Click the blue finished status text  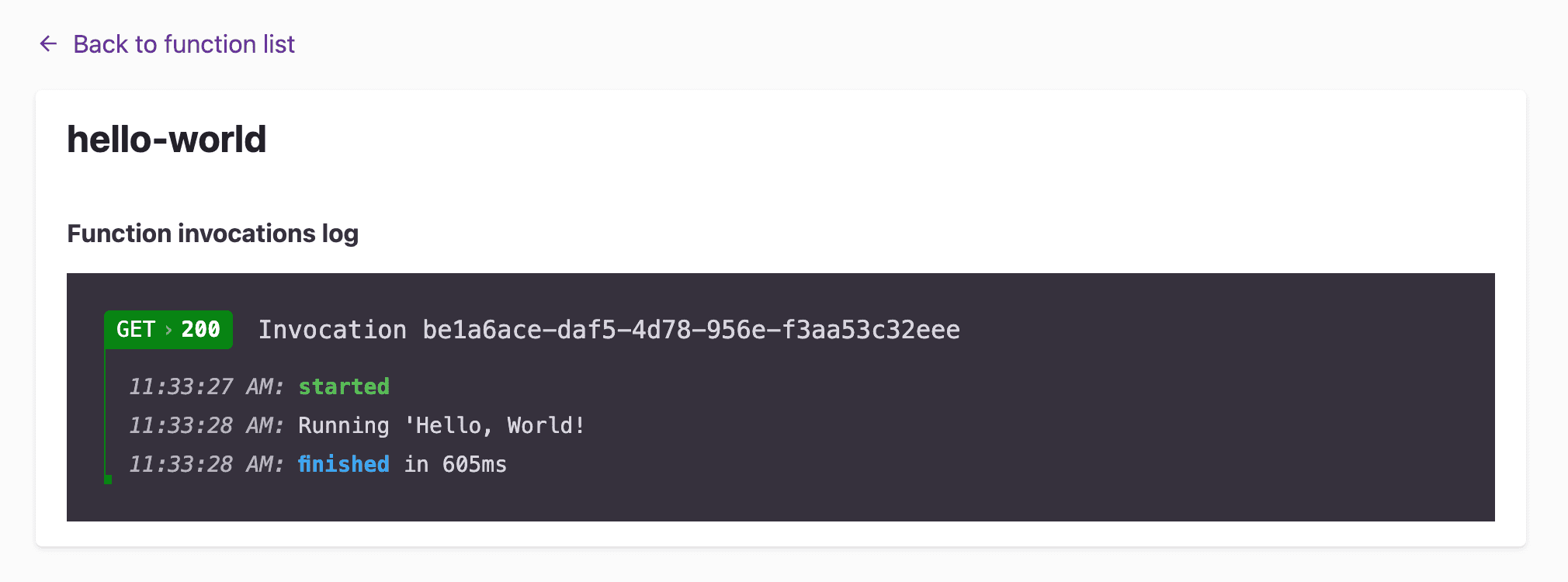(x=343, y=464)
